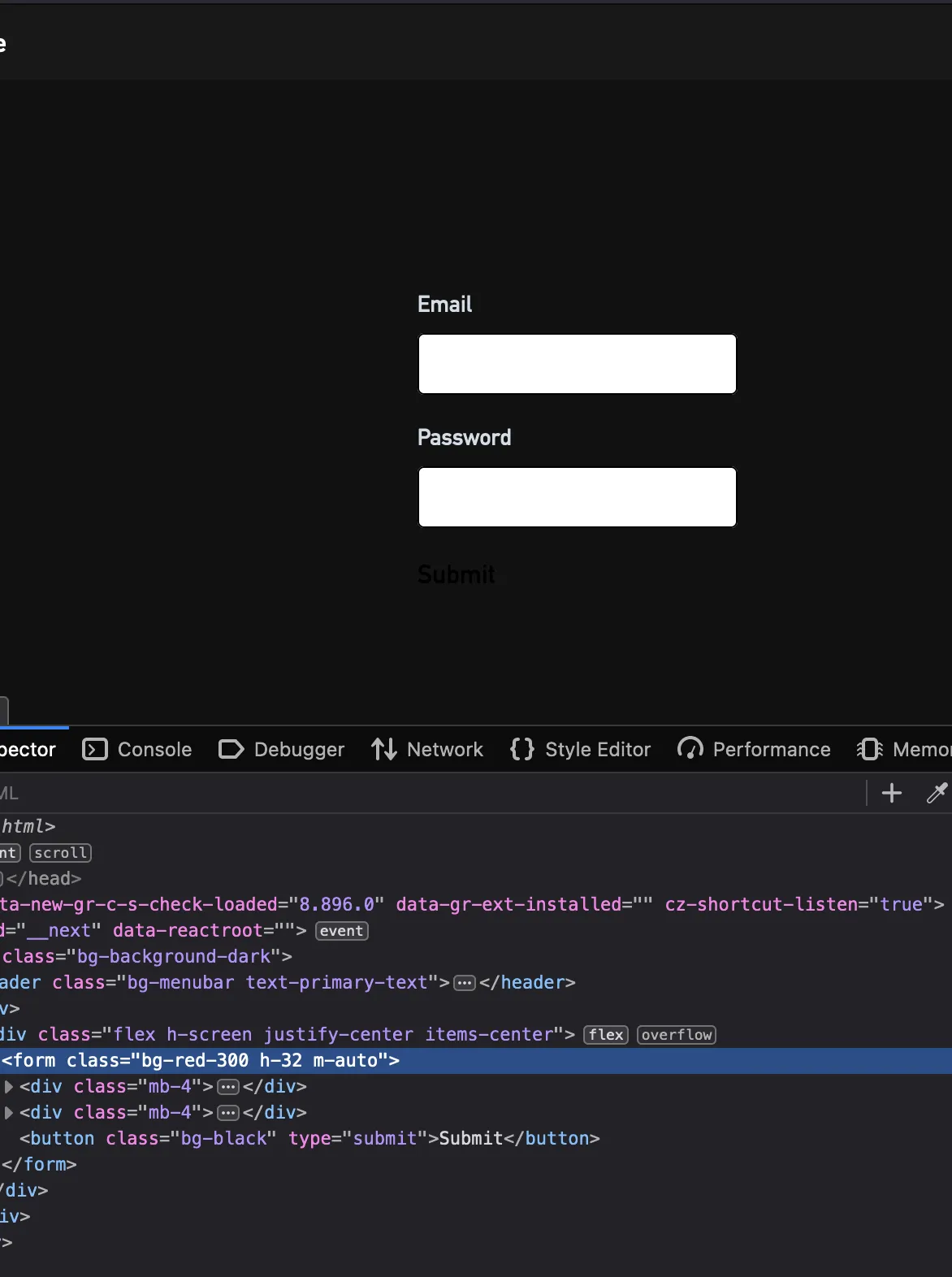The width and height of the screenshot is (952, 1277).
Task: Open the Memory tab
Action: click(903, 749)
